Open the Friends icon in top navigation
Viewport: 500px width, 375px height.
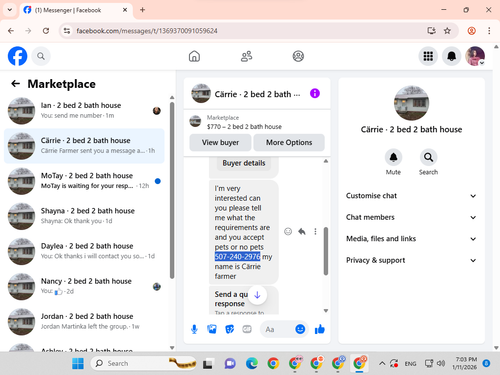click(x=246, y=56)
